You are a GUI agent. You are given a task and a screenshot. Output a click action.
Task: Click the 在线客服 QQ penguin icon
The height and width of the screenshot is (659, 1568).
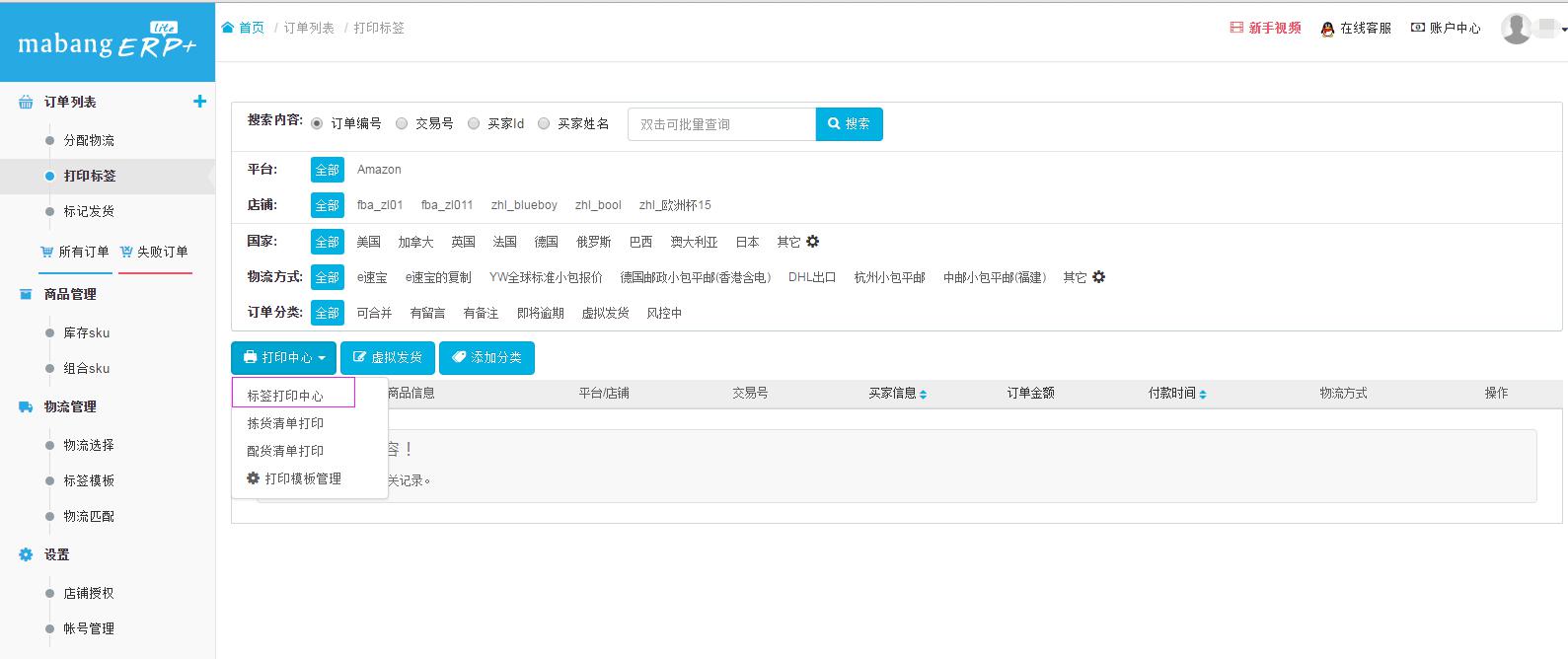click(1327, 29)
